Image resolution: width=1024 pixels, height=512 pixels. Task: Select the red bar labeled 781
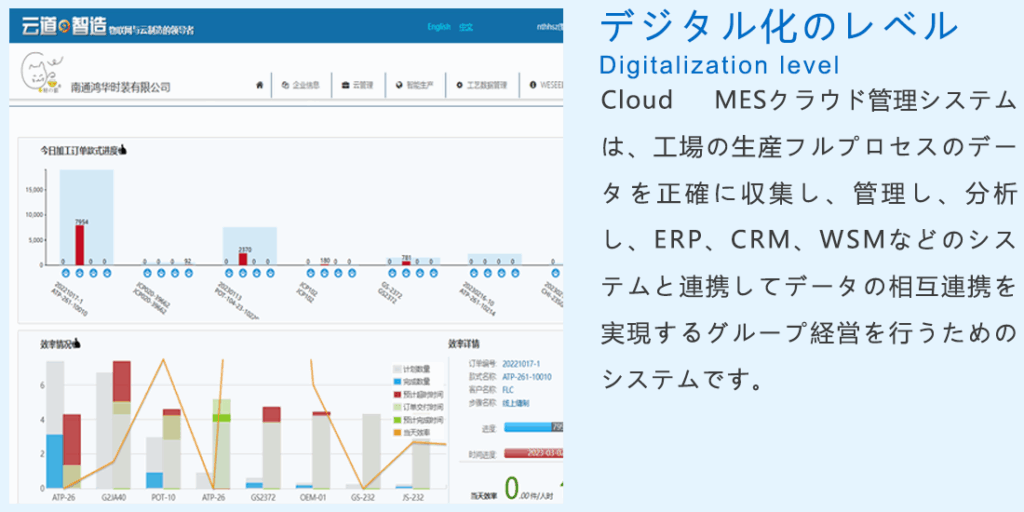406,263
